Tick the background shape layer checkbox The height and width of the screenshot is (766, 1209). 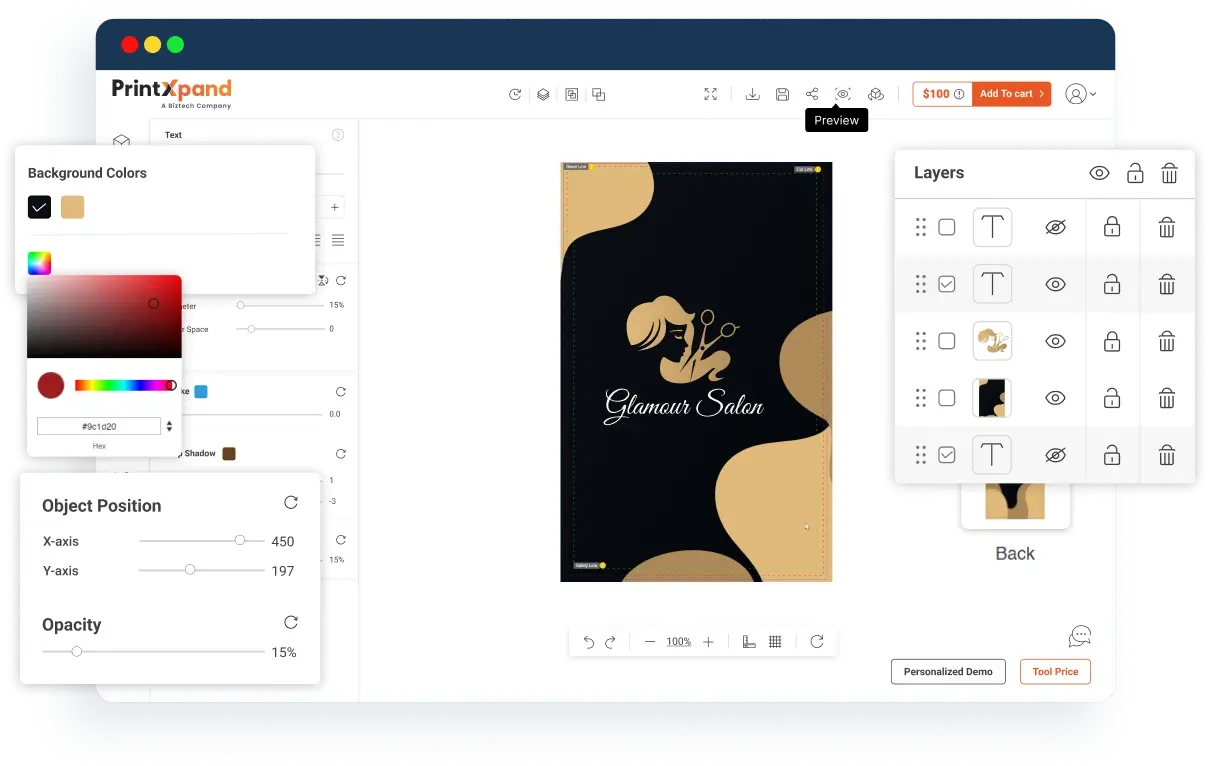click(947, 398)
